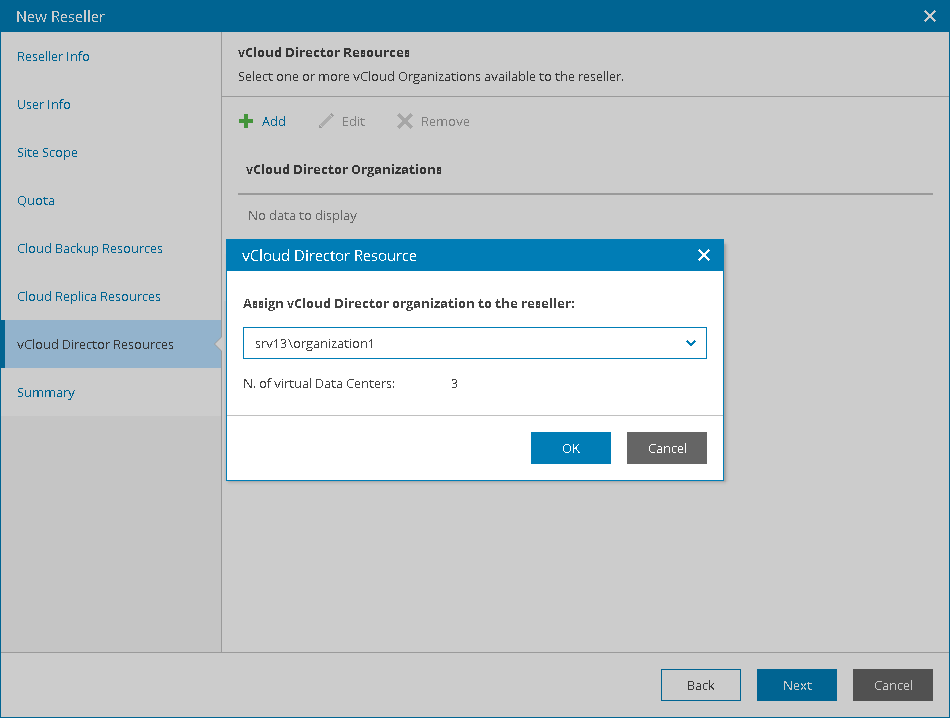
Task: Select the Quota step
Action: [x=36, y=201]
